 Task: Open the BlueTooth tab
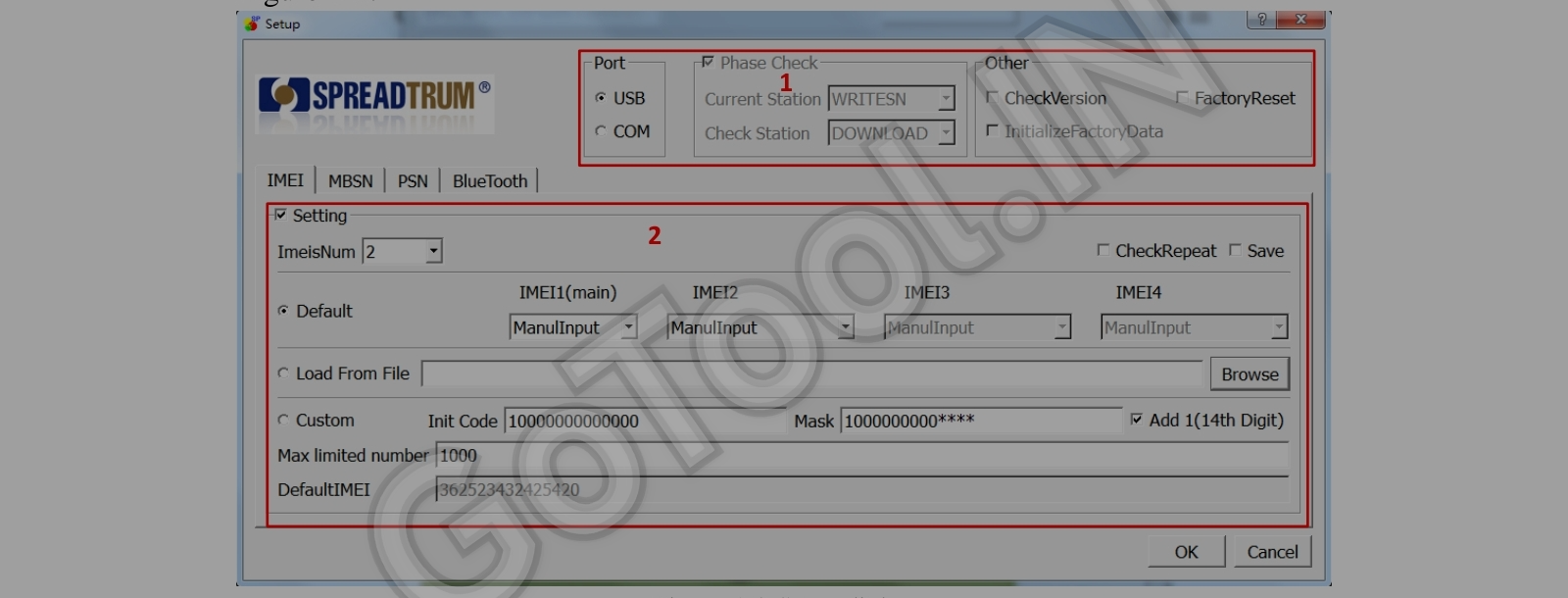point(490,181)
